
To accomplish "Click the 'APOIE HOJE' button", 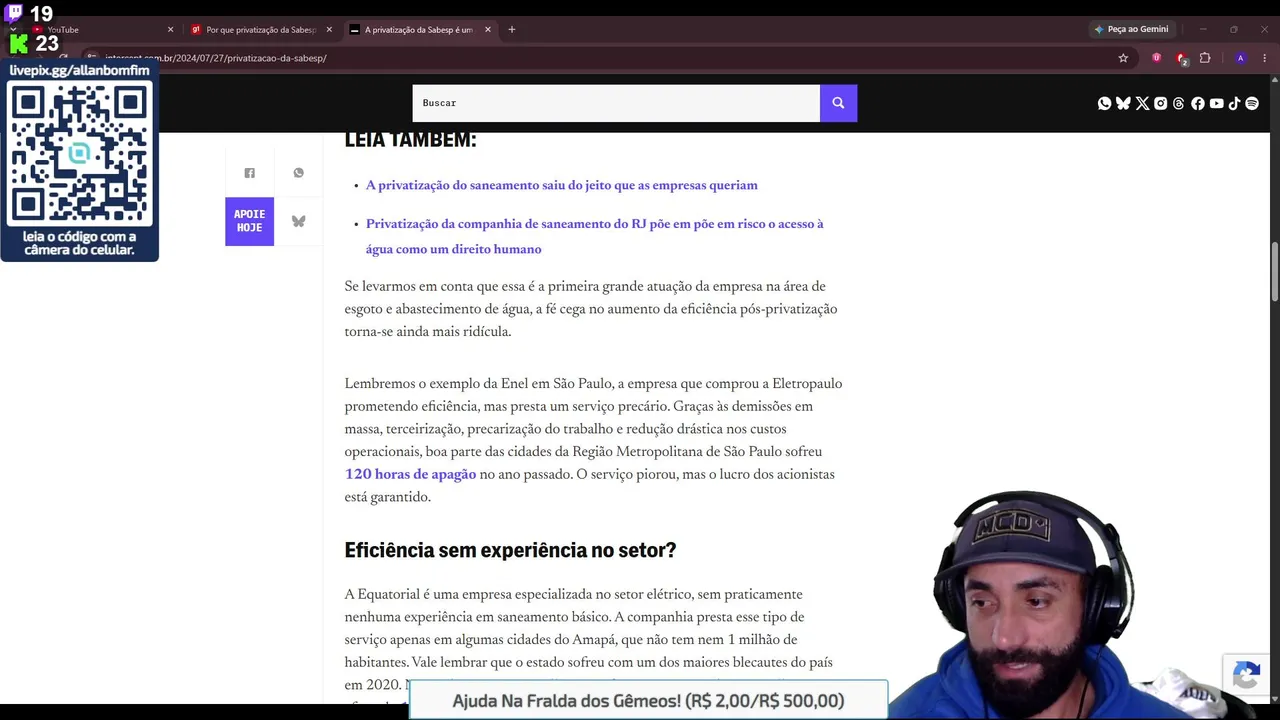I will pos(250,221).
